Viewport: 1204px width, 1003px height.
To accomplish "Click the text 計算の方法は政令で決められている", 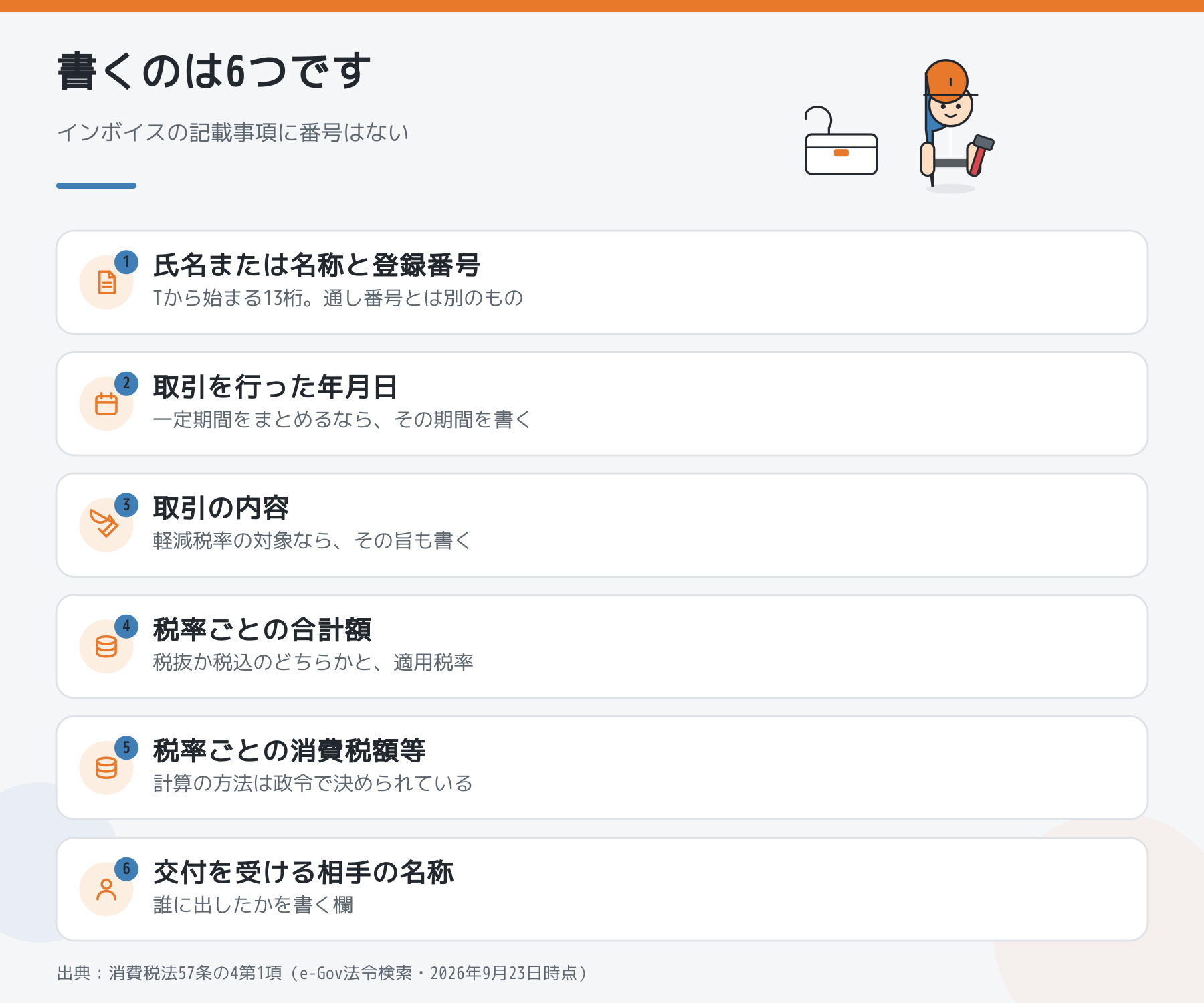I will 313,783.
